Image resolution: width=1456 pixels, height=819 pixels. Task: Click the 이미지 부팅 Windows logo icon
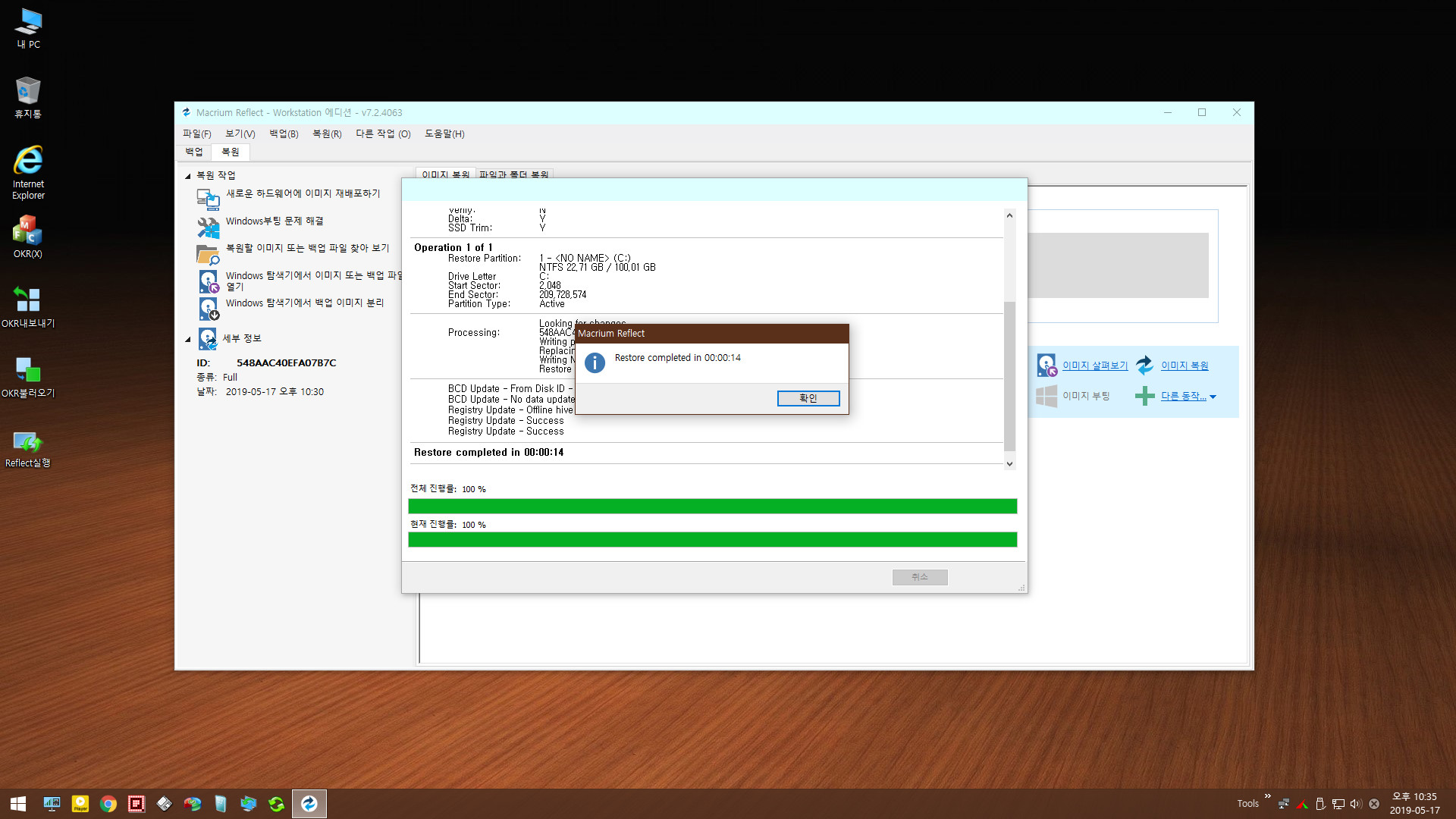point(1046,396)
